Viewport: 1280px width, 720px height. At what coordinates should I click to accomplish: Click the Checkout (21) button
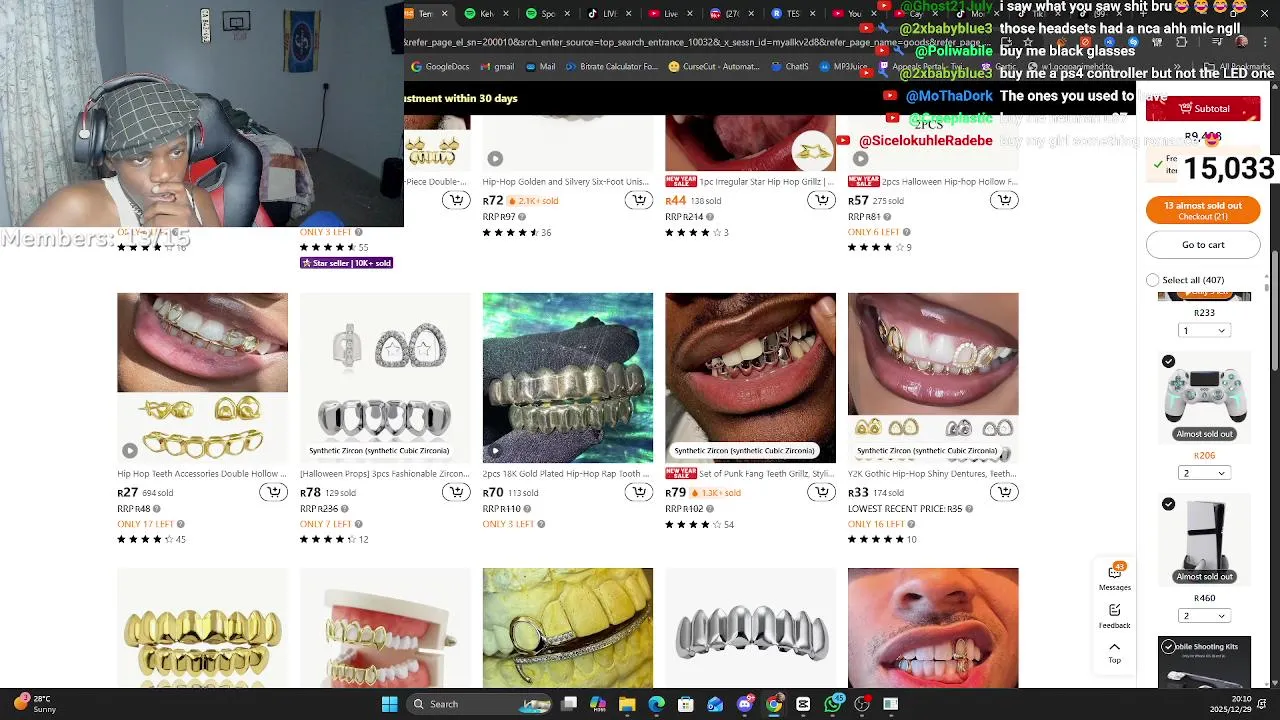1203,210
